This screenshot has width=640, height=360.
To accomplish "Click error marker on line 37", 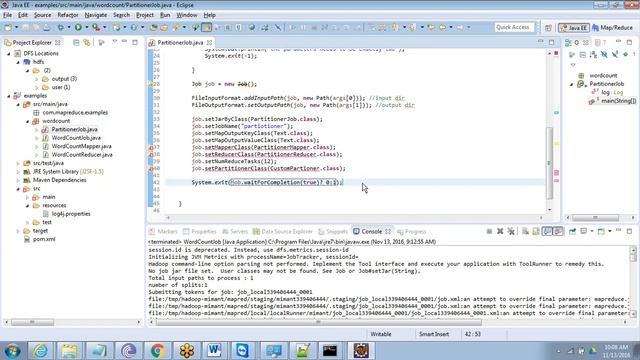I will pos(151,147).
